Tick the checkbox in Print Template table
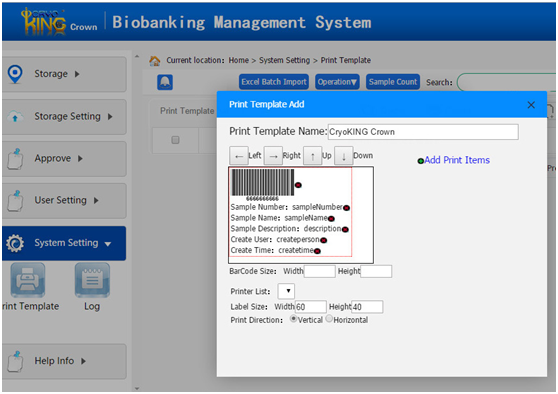This screenshot has width=558, height=394. 175,140
